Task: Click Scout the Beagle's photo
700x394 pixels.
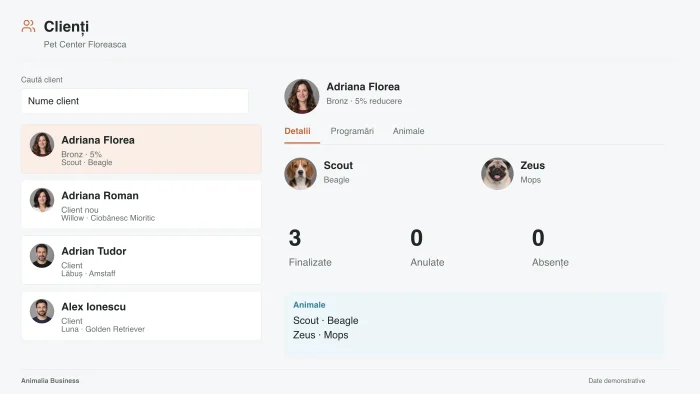Action: [x=300, y=174]
